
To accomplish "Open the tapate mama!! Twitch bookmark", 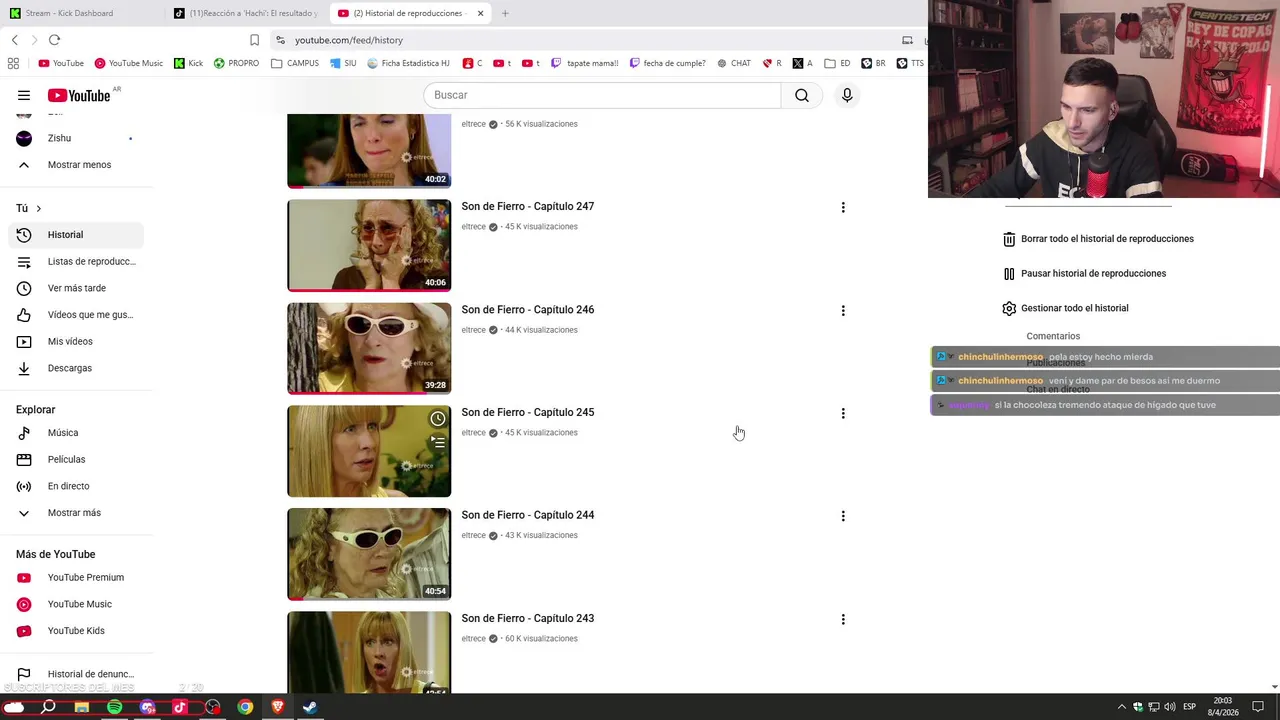I will pos(585,63).
